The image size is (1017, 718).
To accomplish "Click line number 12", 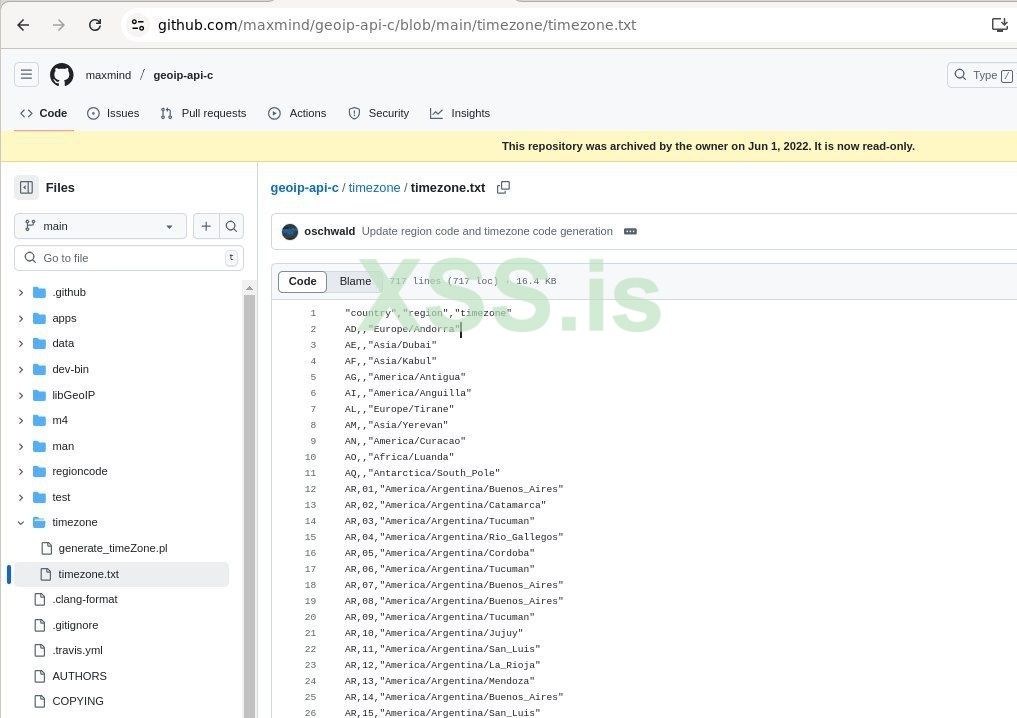I will (x=310, y=490).
